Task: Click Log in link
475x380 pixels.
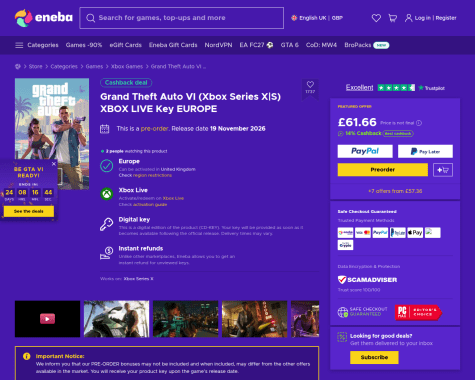Action: [x=423, y=18]
